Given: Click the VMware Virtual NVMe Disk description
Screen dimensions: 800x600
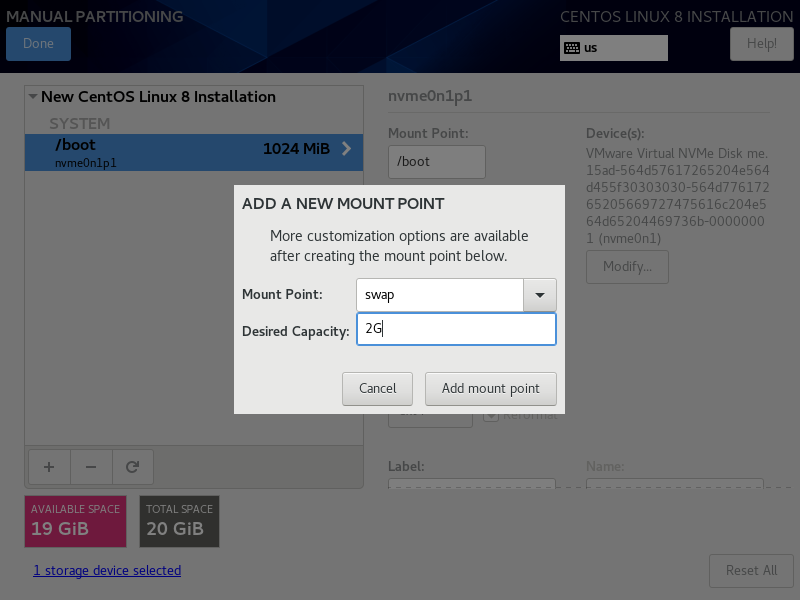Looking at the screenshot, I should click(677, 196).
